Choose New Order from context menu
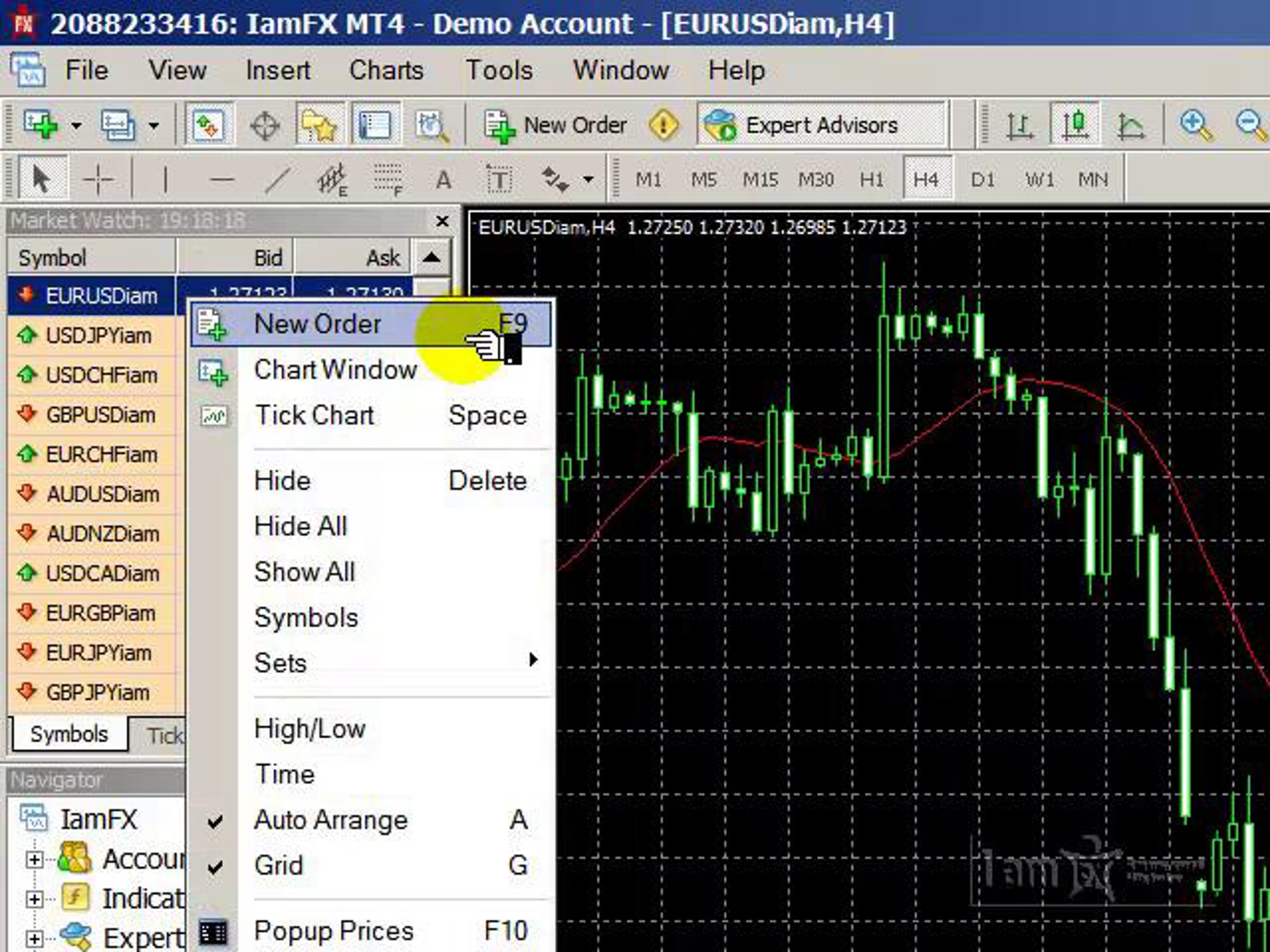 tap(317, 324)
